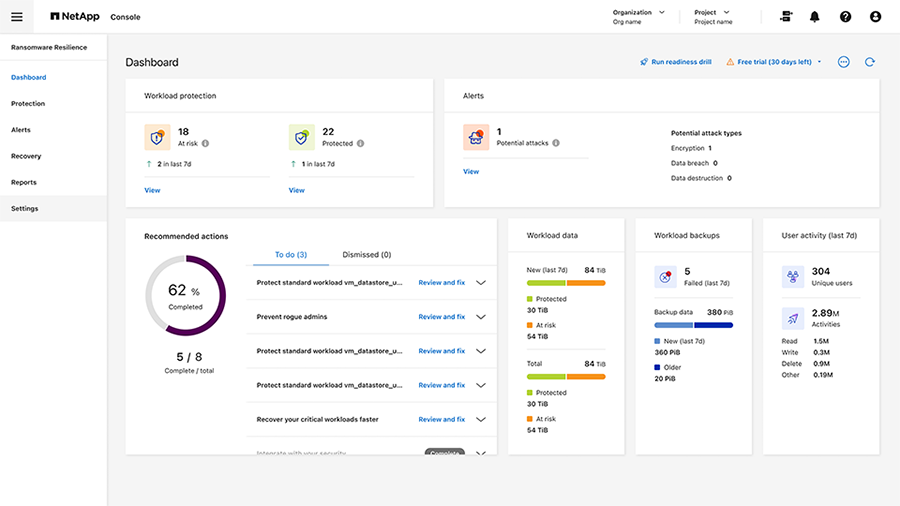
Task: Switch to the Dismissed (0) tab
Action: [366, 255]
